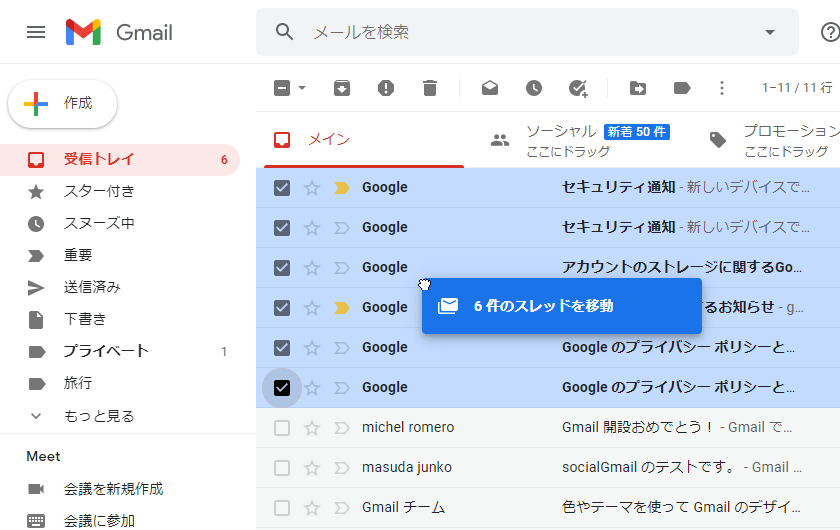
Task: Report selected messages as spam
Action: point(386,88)
